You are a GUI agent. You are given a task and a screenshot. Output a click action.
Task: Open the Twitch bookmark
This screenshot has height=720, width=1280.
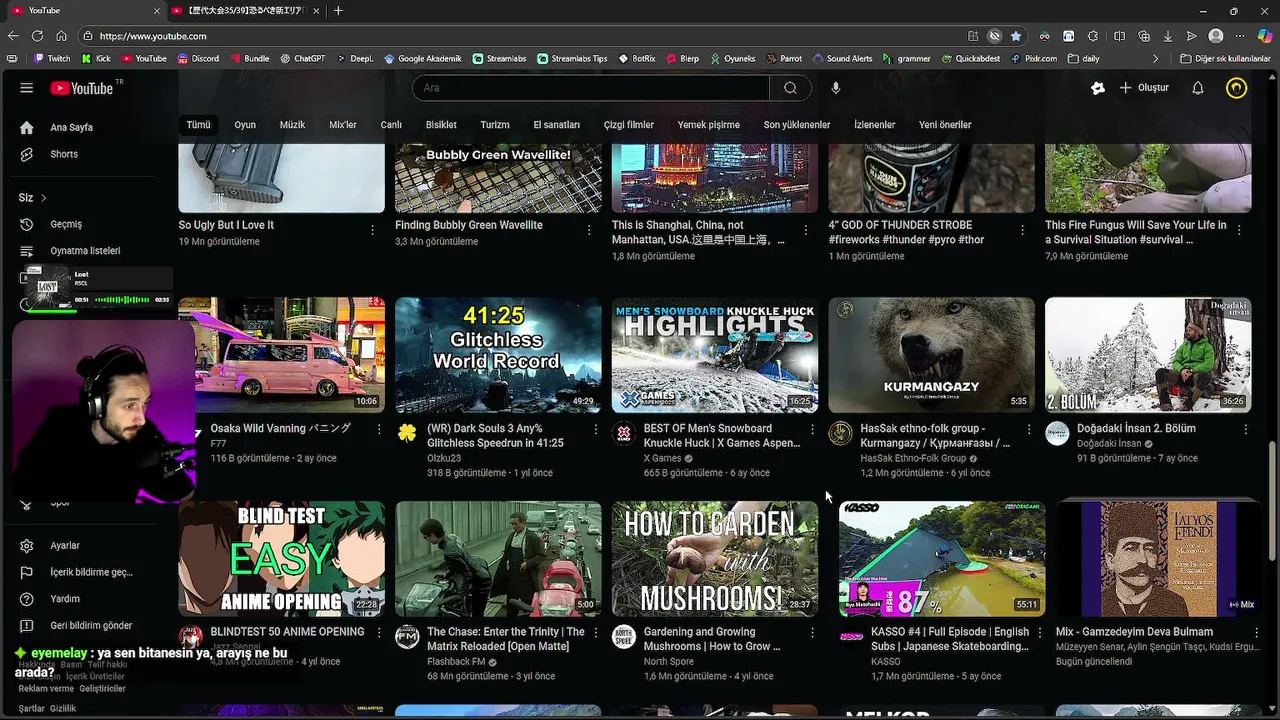(52, 59)
